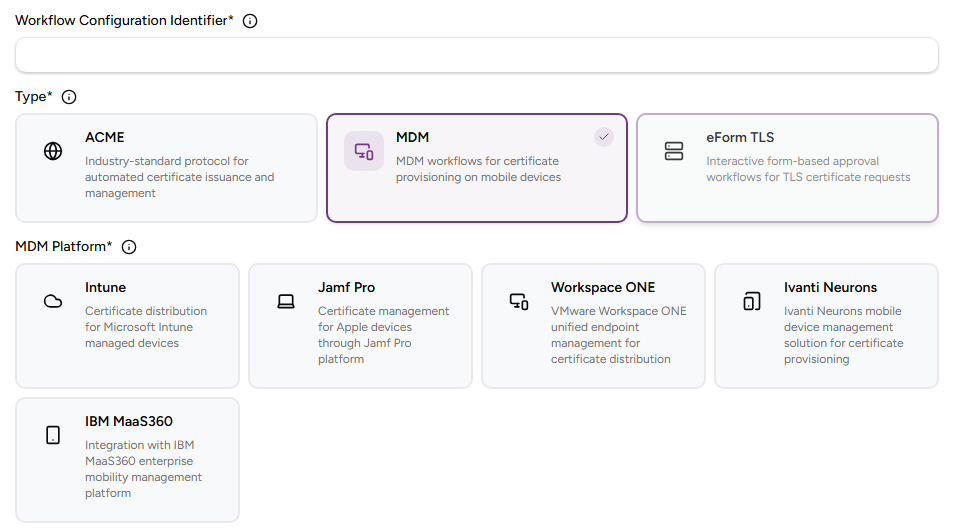
Task: Click the Intune cloud icon
Action: 53,301
